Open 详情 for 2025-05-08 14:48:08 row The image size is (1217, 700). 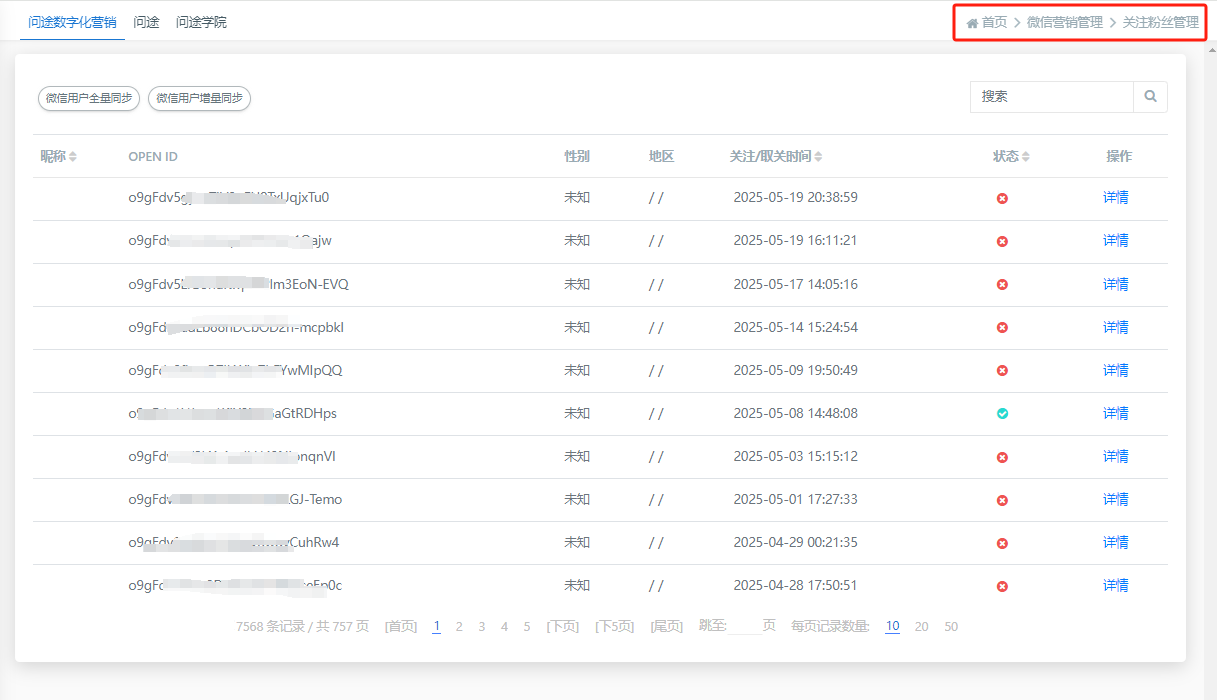click(x=1116, y=413)
